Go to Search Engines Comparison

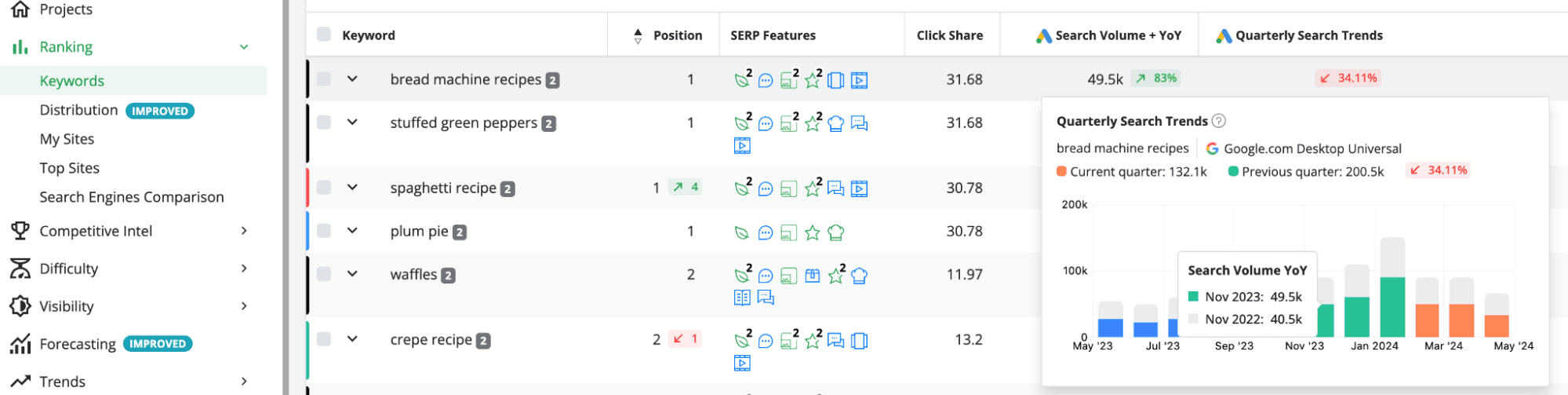point(132,197)
